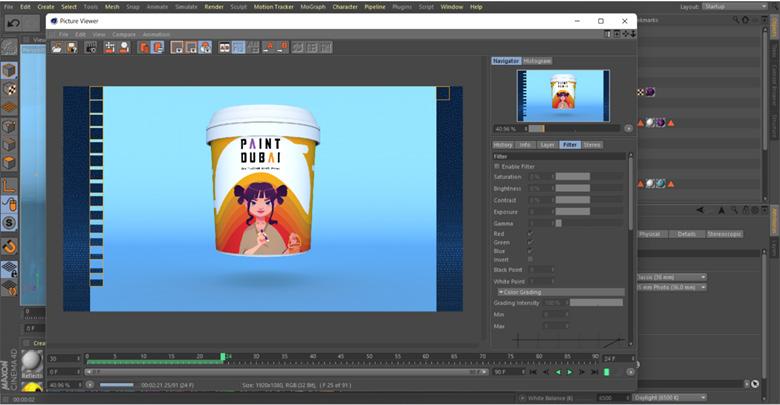The height and width of the screenshot is (405, 780).
Task: Click the first orange copy-layers toolbar icon
Action: (143, 47)
